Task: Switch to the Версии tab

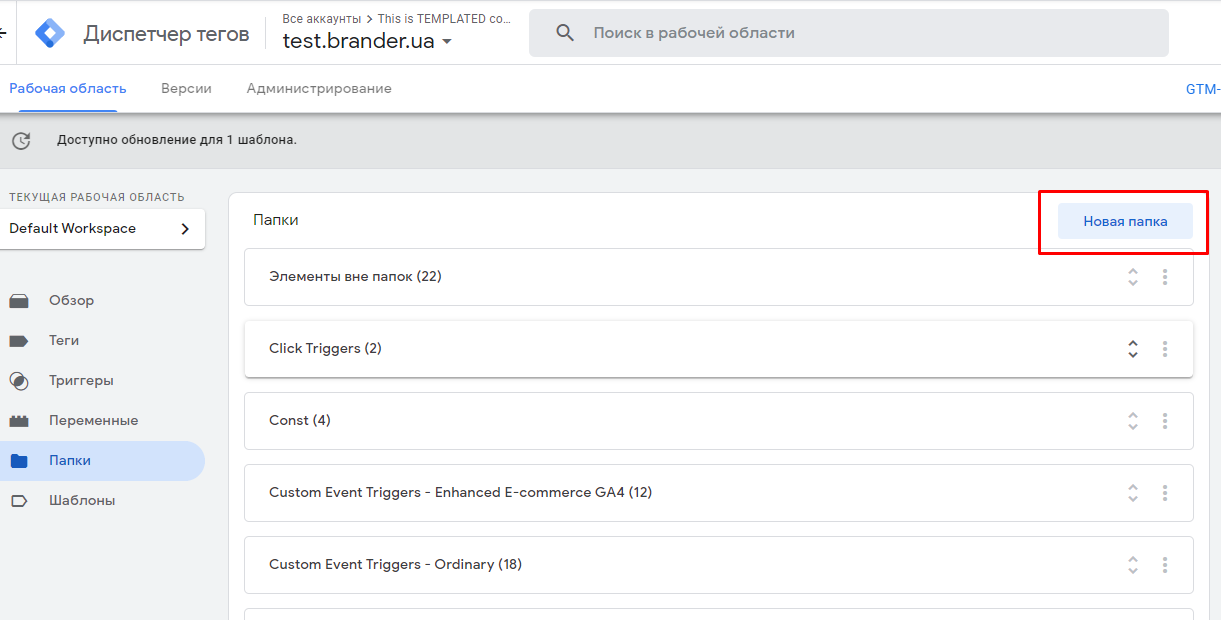Action: coord(186,88)
